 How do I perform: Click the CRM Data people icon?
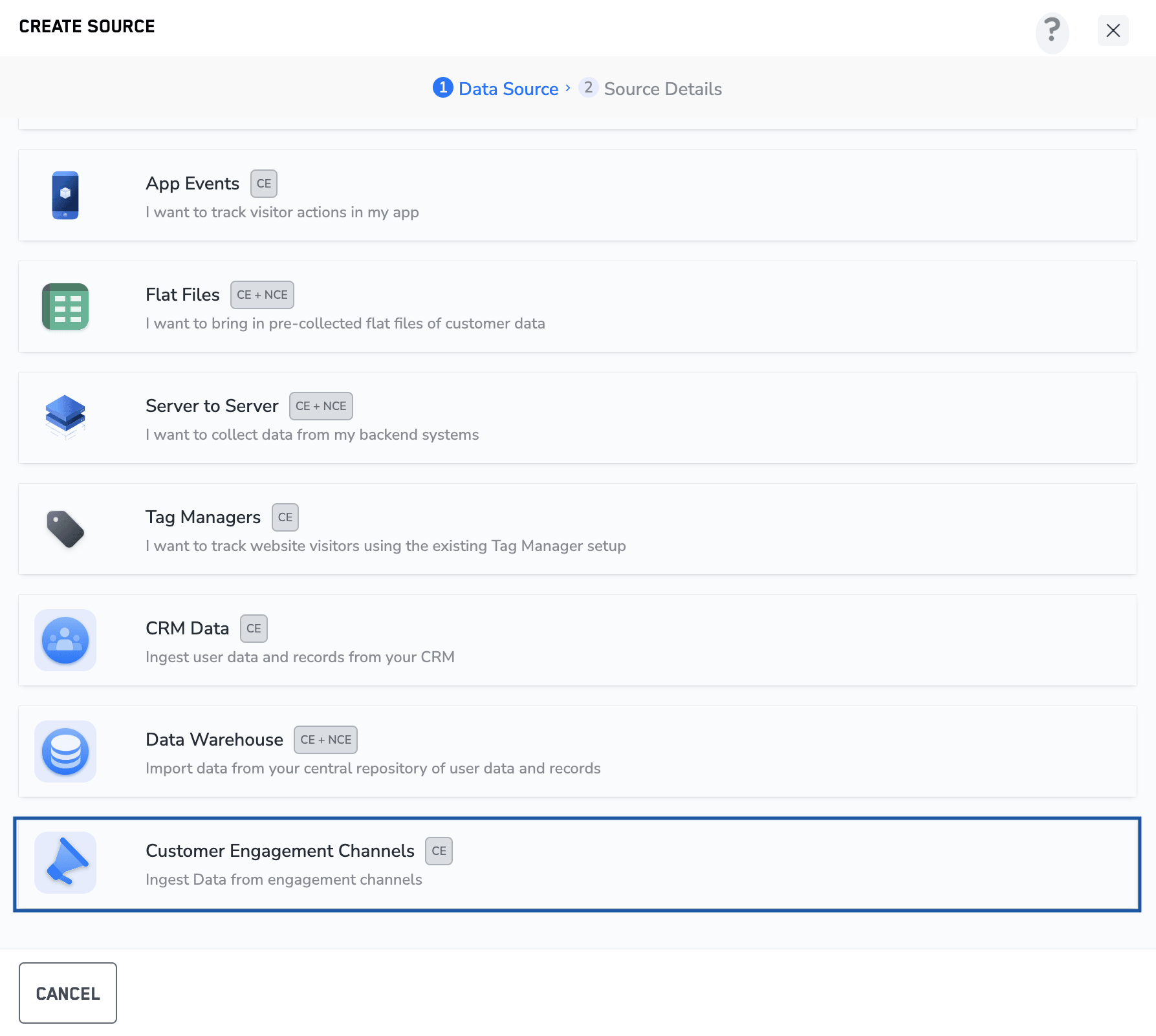pos(65,640)
